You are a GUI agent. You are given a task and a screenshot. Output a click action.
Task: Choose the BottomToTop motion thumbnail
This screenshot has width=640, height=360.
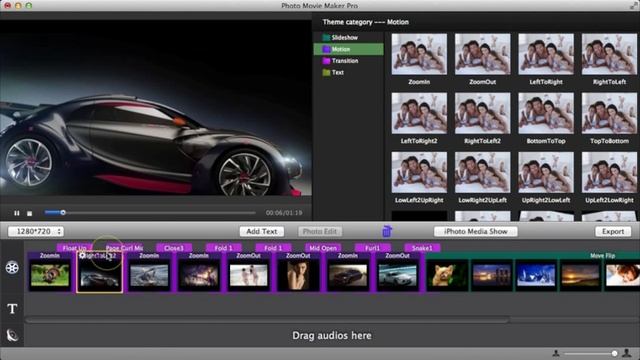[546, 113]
